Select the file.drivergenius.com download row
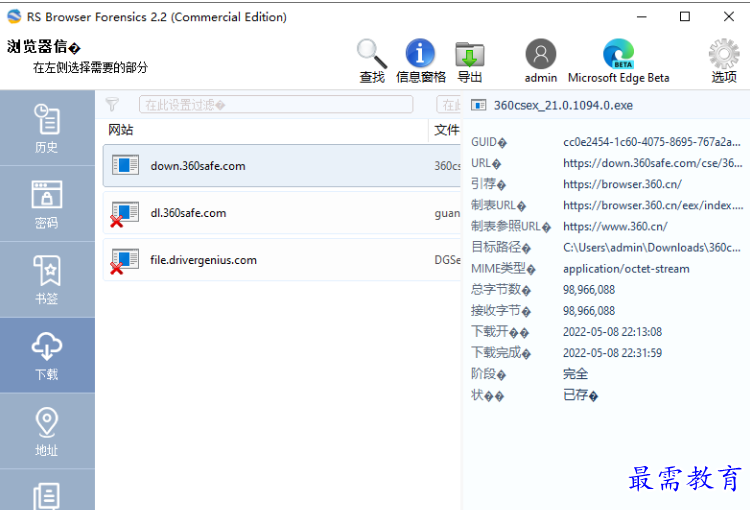750x510 pixels. [x=282, y=260]
